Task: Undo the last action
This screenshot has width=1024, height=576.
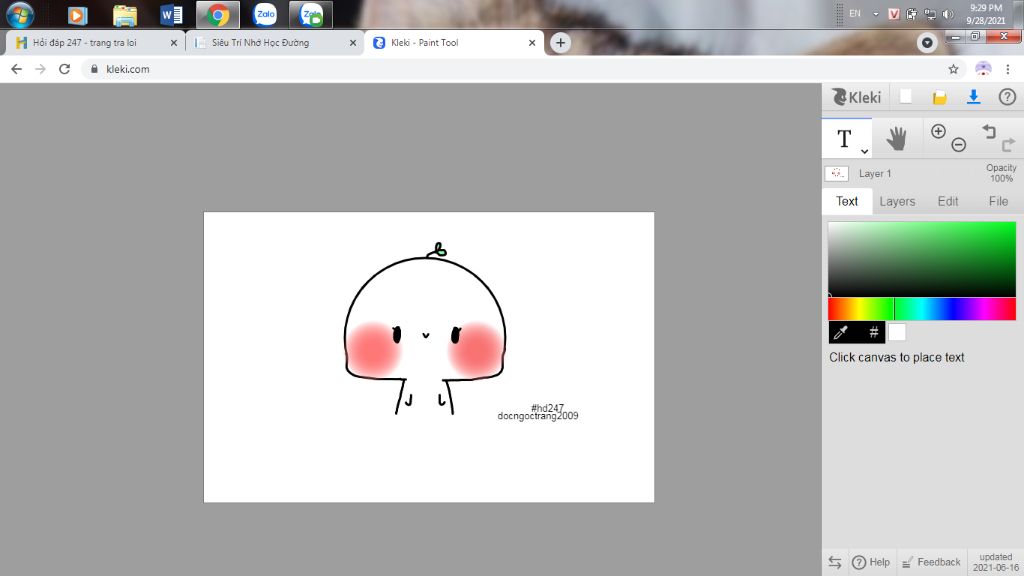Action: [x=989, y=131]
